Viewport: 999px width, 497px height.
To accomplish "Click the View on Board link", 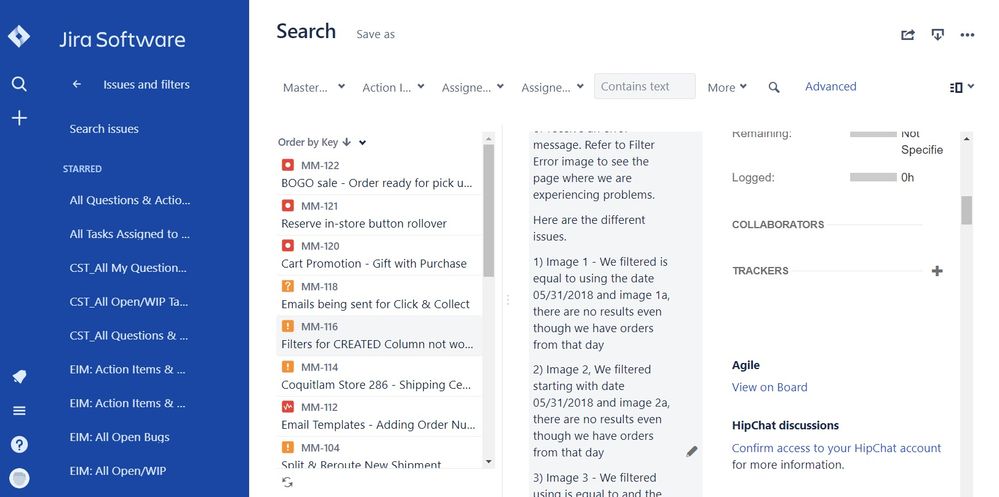I will tap(769, 387).
